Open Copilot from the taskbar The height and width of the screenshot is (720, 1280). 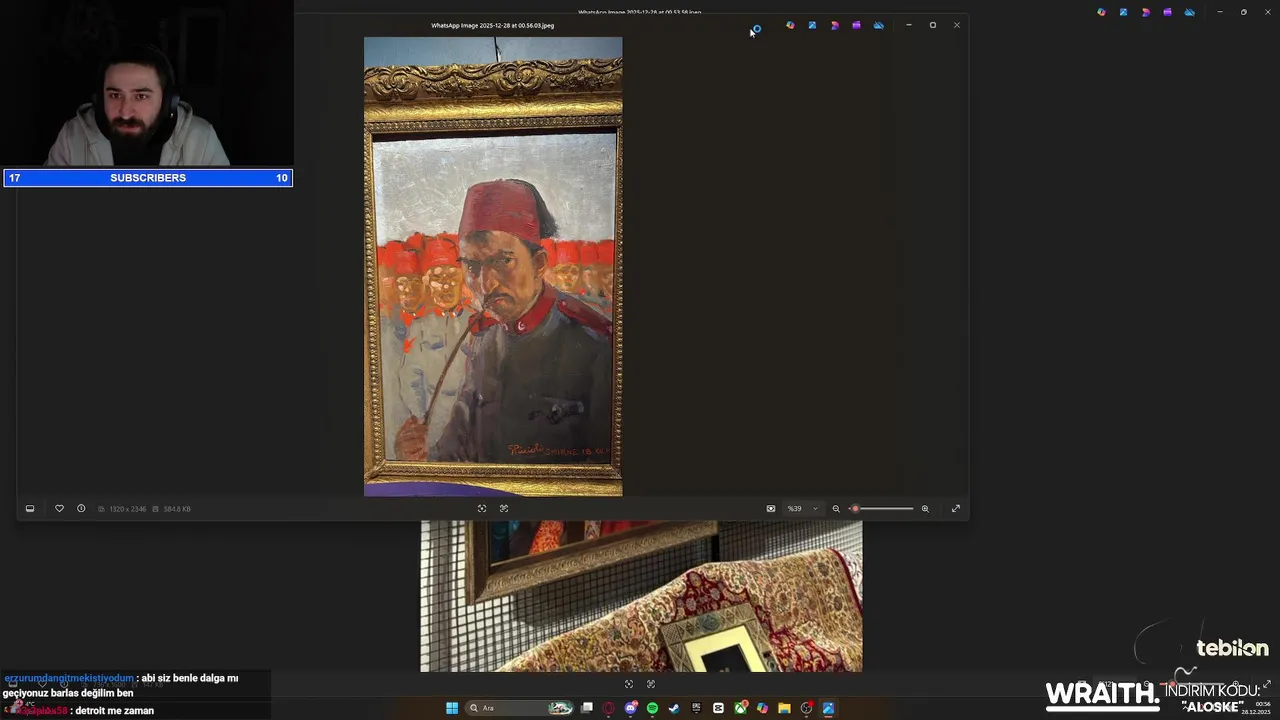coord(762,708)
